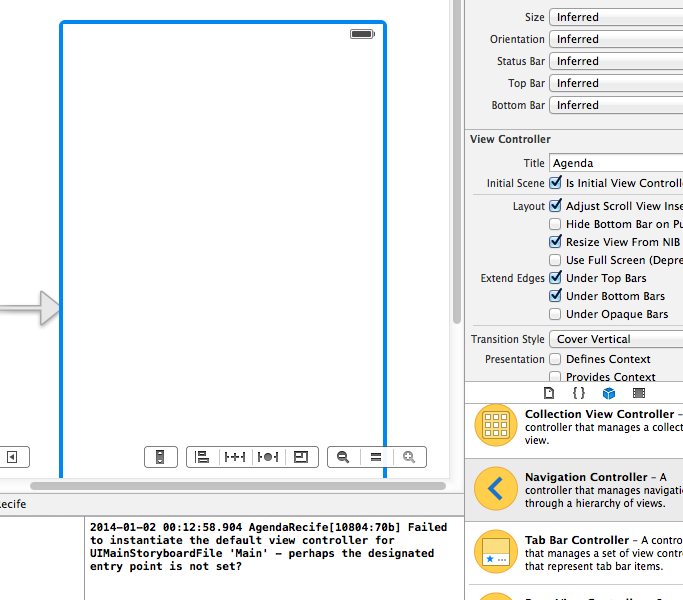The height and width of the screenshot is (600, 683).
Task: Show the Object library cube icon
Action: [609, 393]
